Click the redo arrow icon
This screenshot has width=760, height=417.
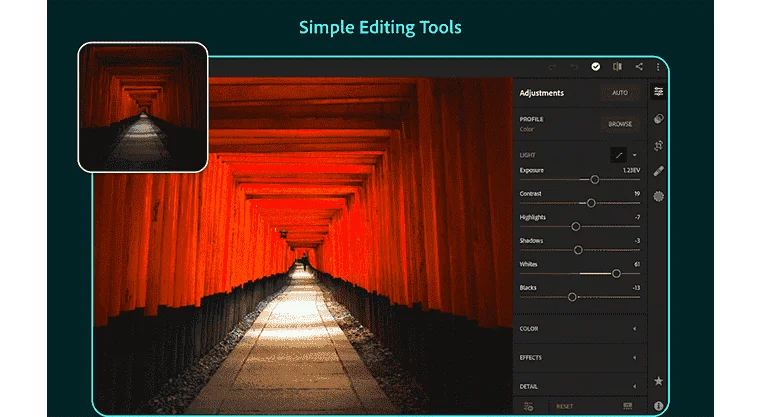[x=552, y=67]
